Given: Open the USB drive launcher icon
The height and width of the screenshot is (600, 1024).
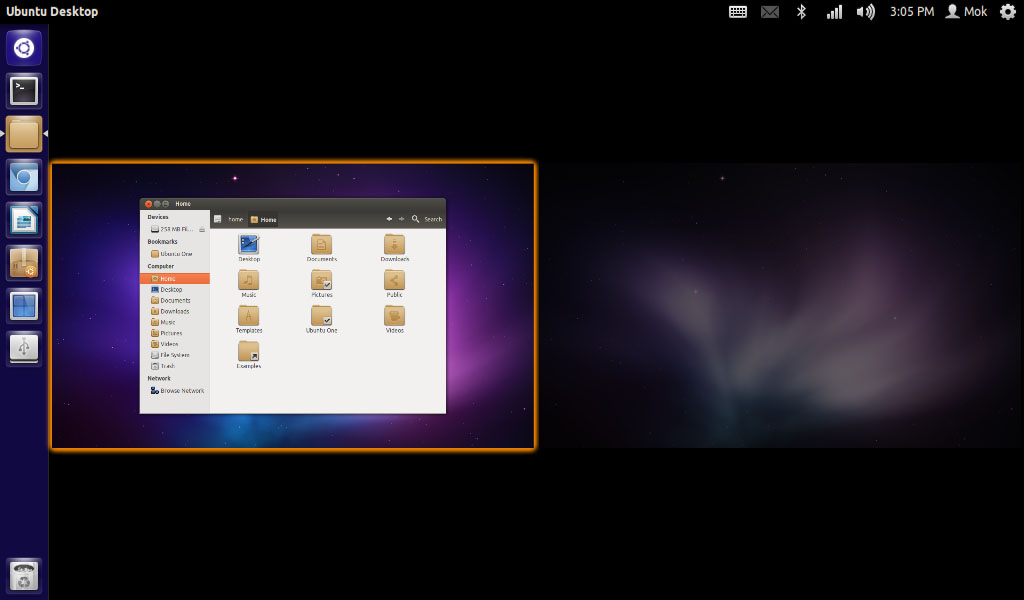Looking at the screenshot, I should 24,349.
